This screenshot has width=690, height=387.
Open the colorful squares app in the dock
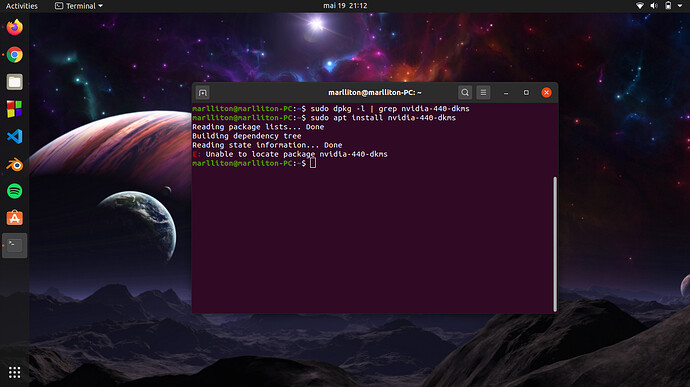click(x=15, y=109)
